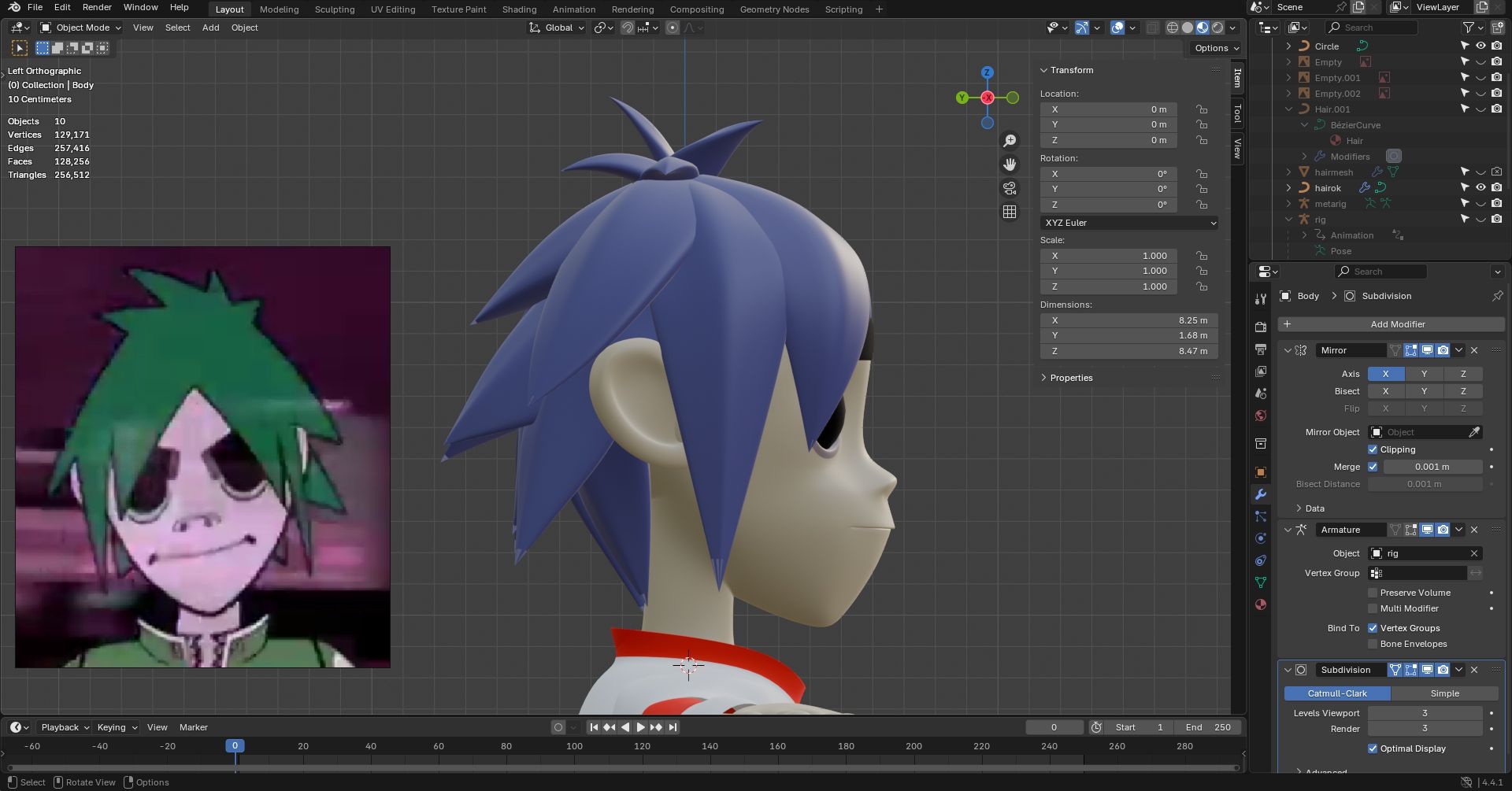1512x791 pixels.
Task: Lock the X location property
Action: (x=1202, y=109)
